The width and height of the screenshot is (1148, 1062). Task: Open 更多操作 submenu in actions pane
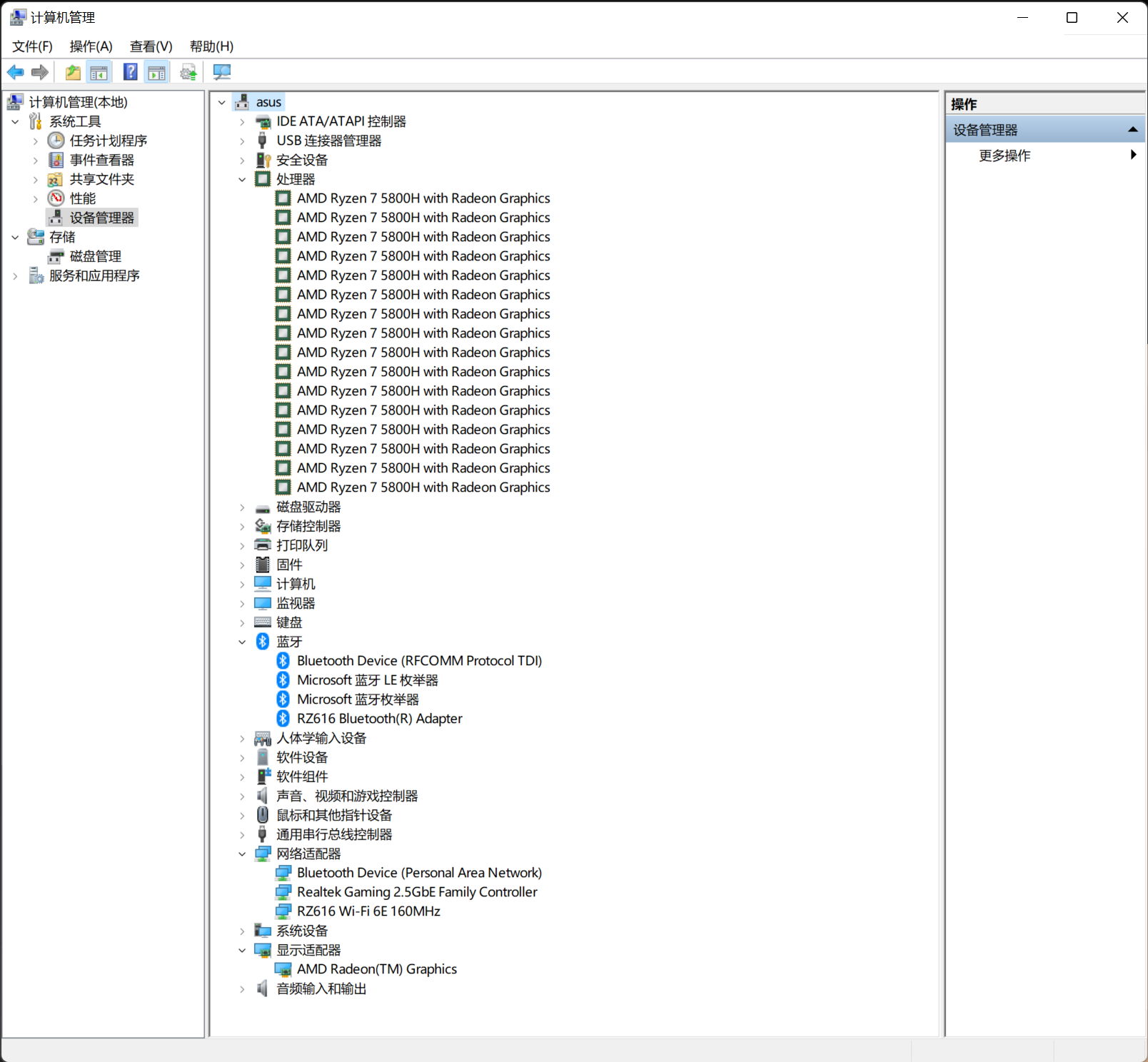click(x=1045, y=156)
